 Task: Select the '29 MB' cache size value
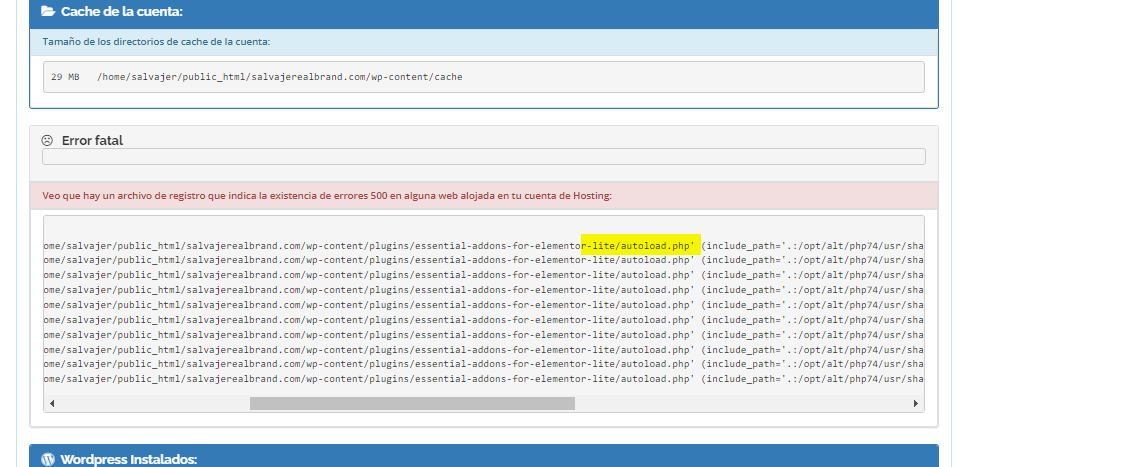(x=66, y=76)
